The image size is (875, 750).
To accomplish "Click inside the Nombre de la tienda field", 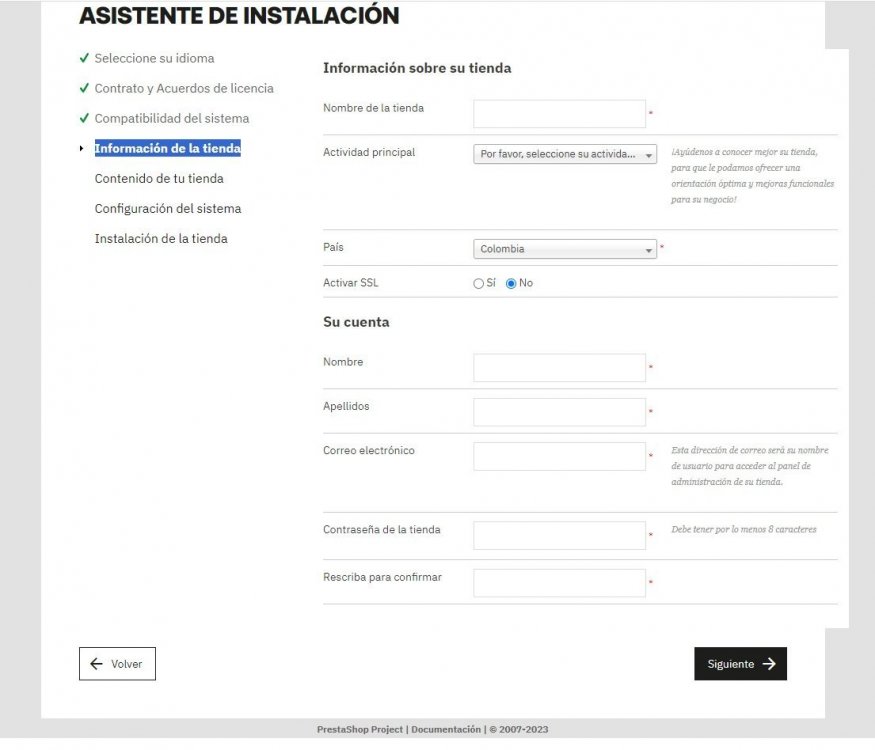I will pyautogui.click(x=558, y=113).
